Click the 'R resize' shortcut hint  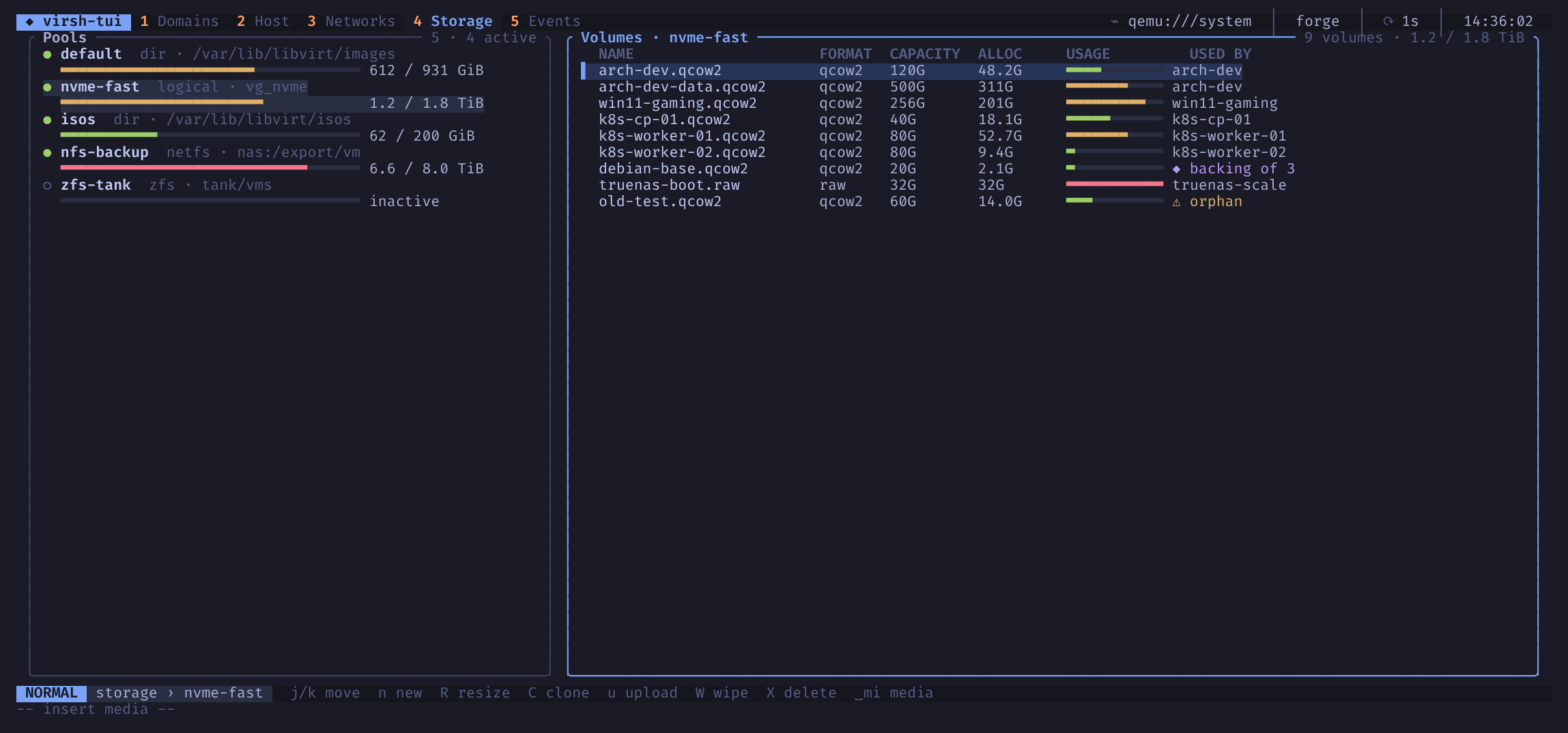click(475, 693)
